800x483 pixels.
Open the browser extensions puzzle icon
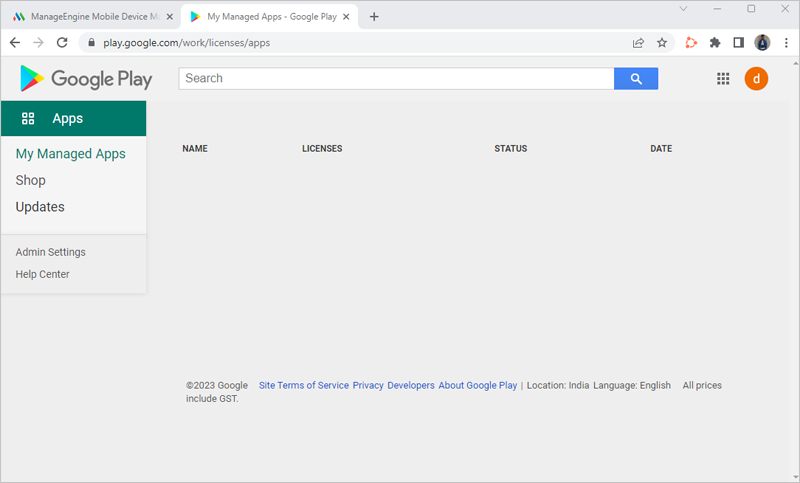click(x=715, y=43)
